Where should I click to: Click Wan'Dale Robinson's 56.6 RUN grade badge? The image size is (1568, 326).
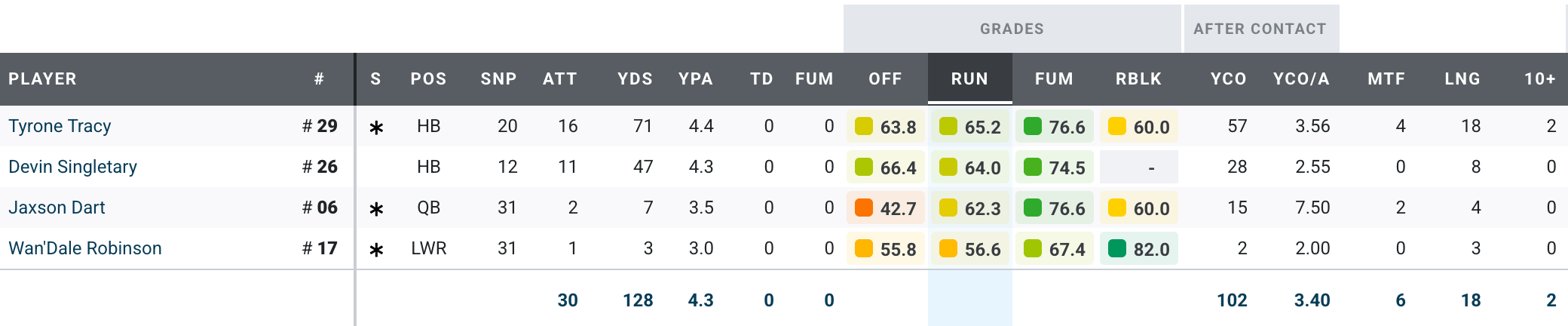pos(970,249)
